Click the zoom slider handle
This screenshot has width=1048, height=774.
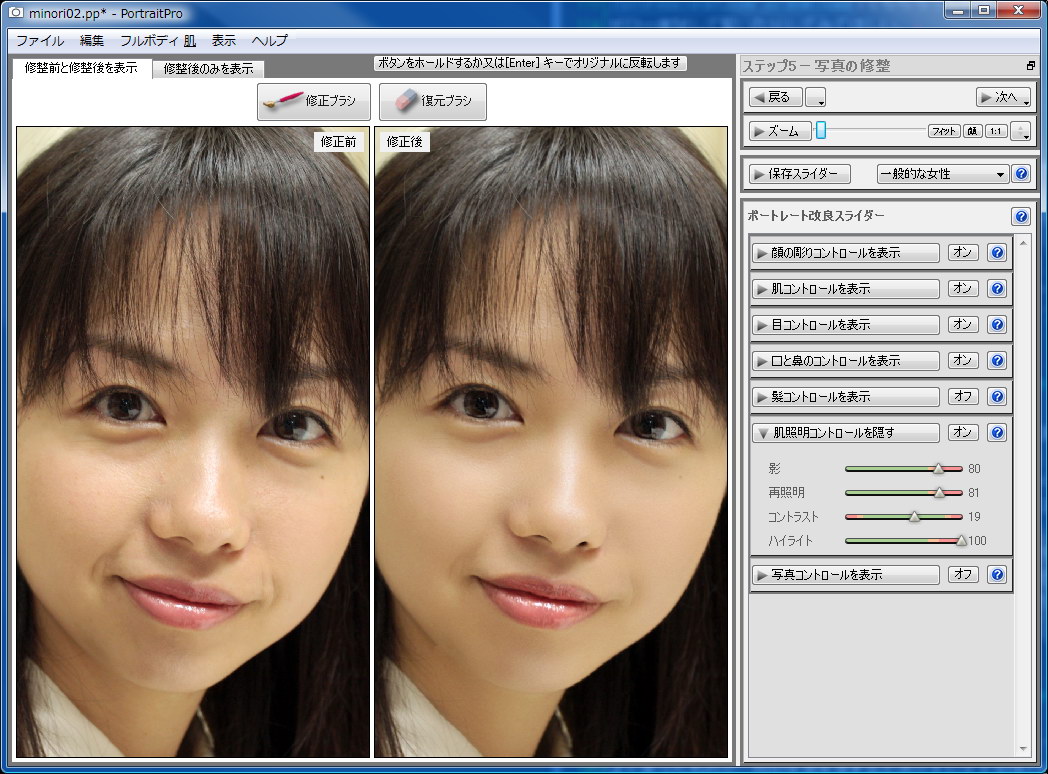821,130
